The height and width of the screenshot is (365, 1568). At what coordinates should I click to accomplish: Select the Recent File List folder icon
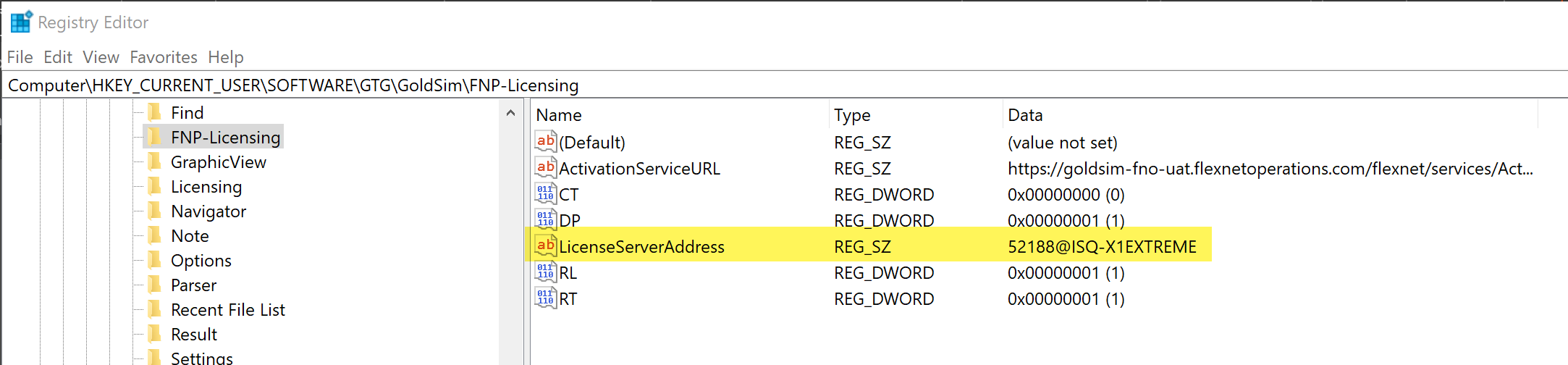tap(154, 309)
